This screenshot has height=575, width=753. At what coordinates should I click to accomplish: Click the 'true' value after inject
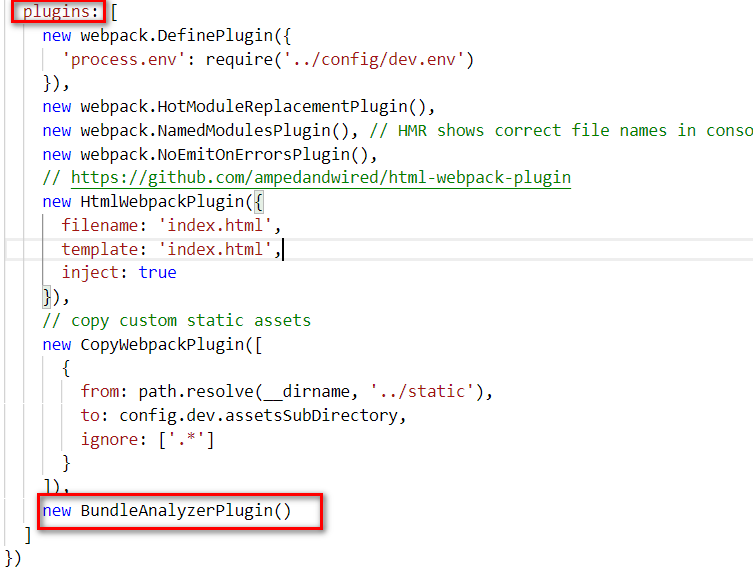pyautogui.click(x=158, y=273)
